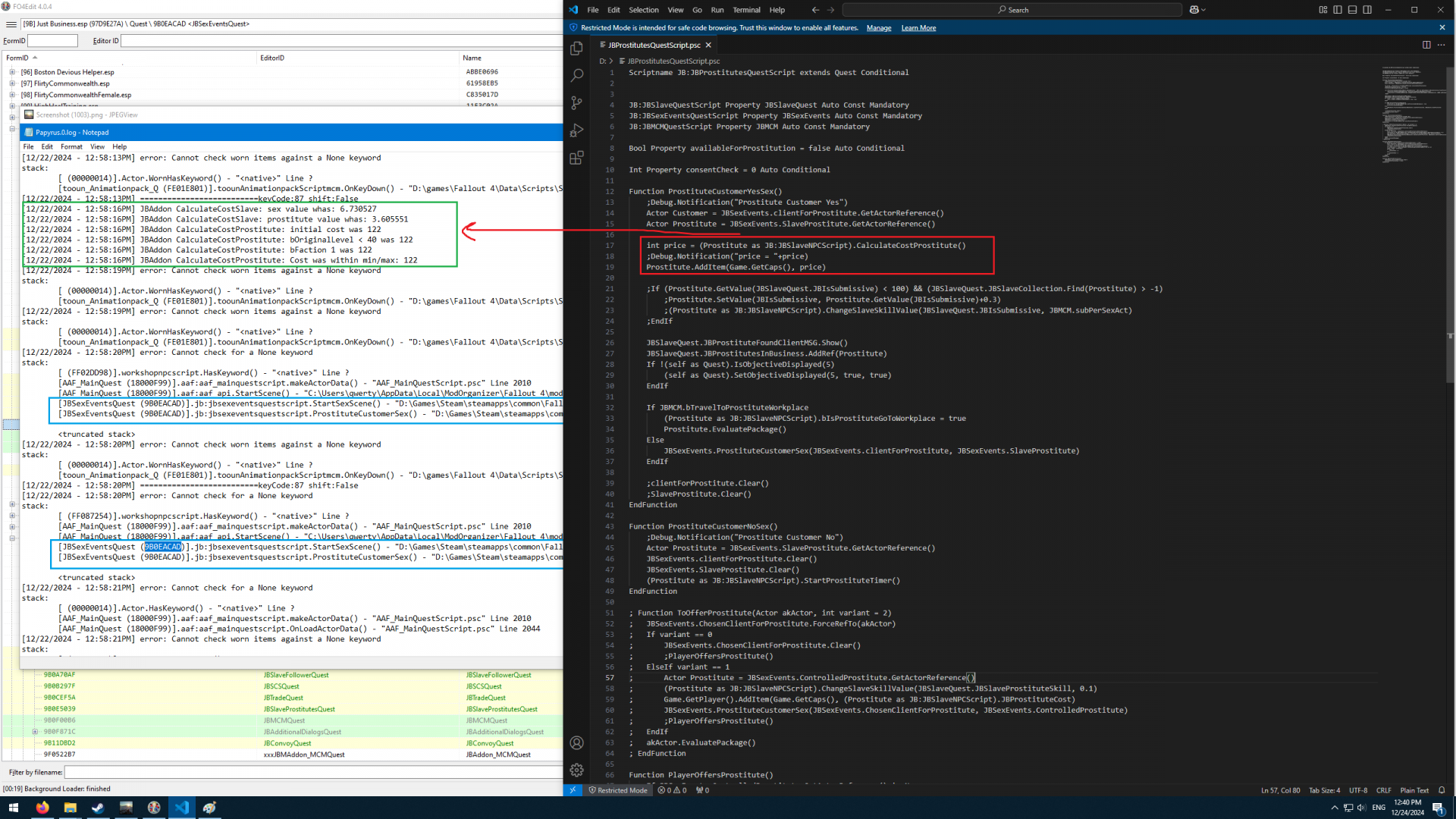The image size is (1456, 819).
Task: Toggle the secondary side bar layout
Action: tap(1367, 10)
